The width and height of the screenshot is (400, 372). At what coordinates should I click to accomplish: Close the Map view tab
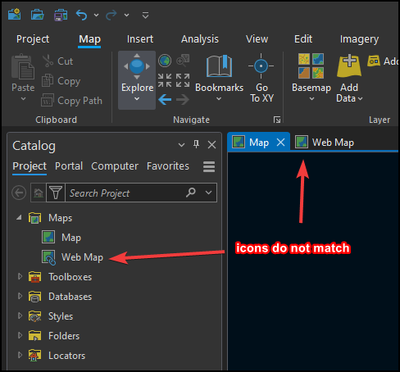[x=281, y=143]
